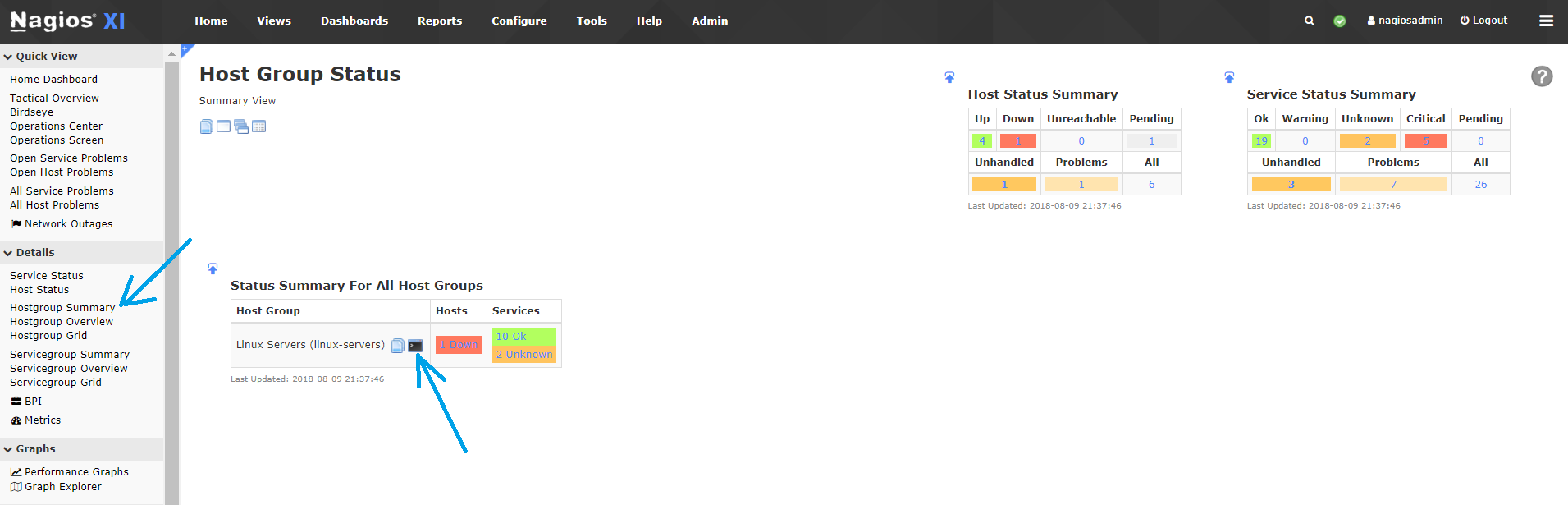Open the Reports menu
Screen dimensions: 1568x505
tap(440, 21)
